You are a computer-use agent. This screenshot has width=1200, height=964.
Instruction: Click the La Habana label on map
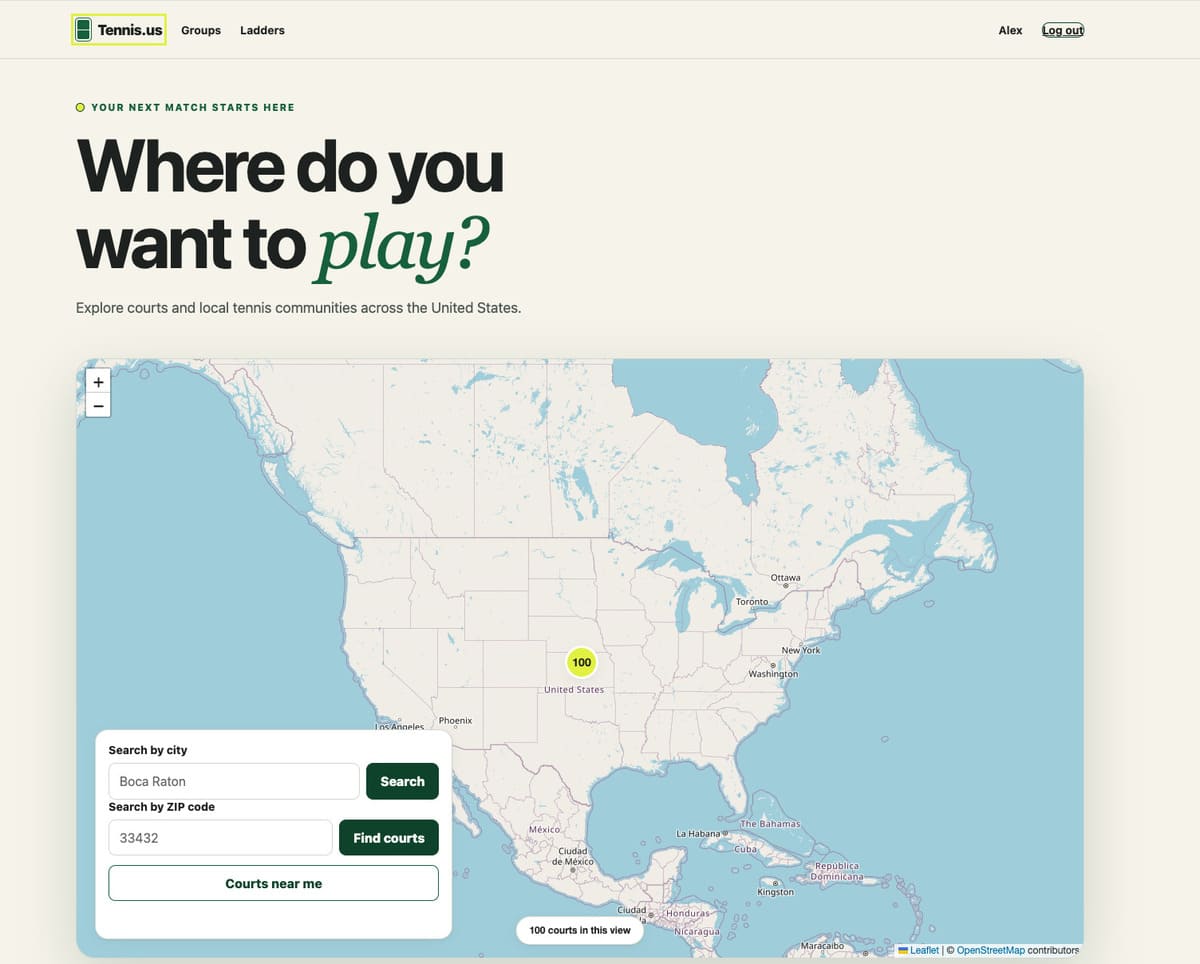(698, 833)
